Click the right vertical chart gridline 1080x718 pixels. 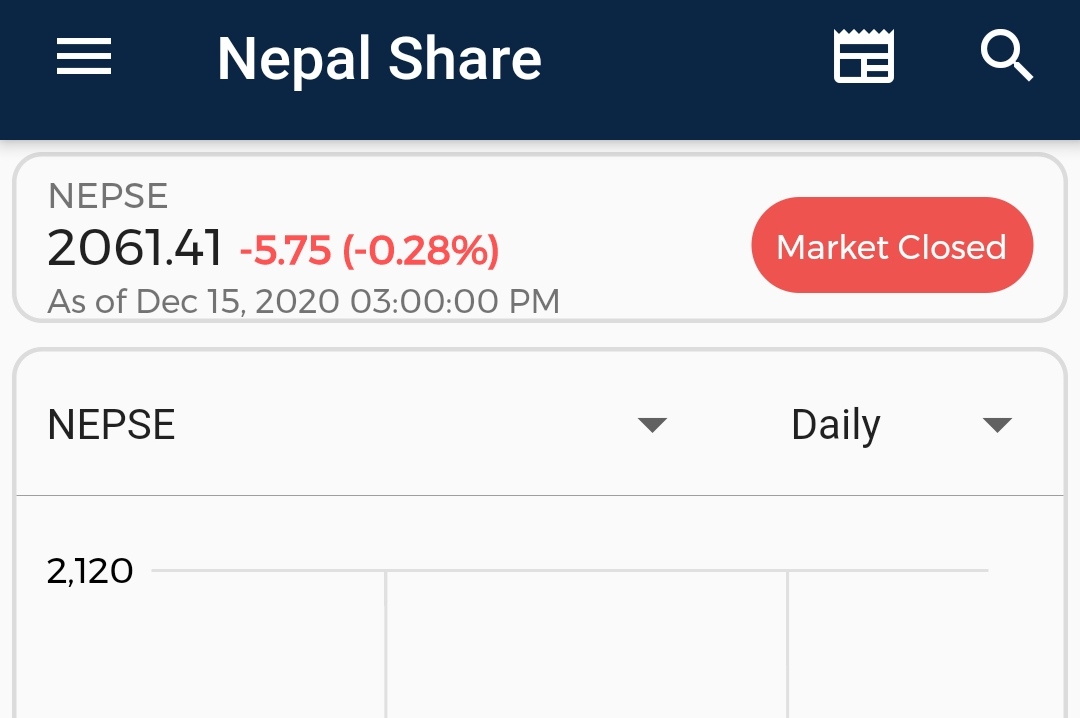pyautogui.click(x=787, y=644)
